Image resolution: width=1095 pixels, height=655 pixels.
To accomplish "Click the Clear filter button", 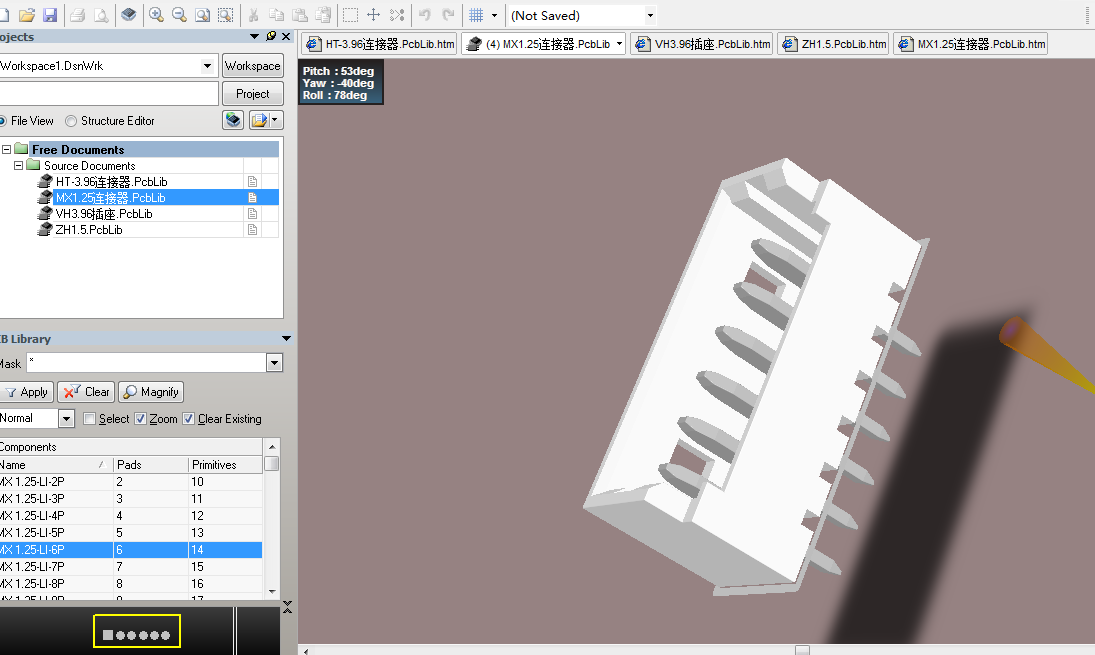I will pos(86,392).
